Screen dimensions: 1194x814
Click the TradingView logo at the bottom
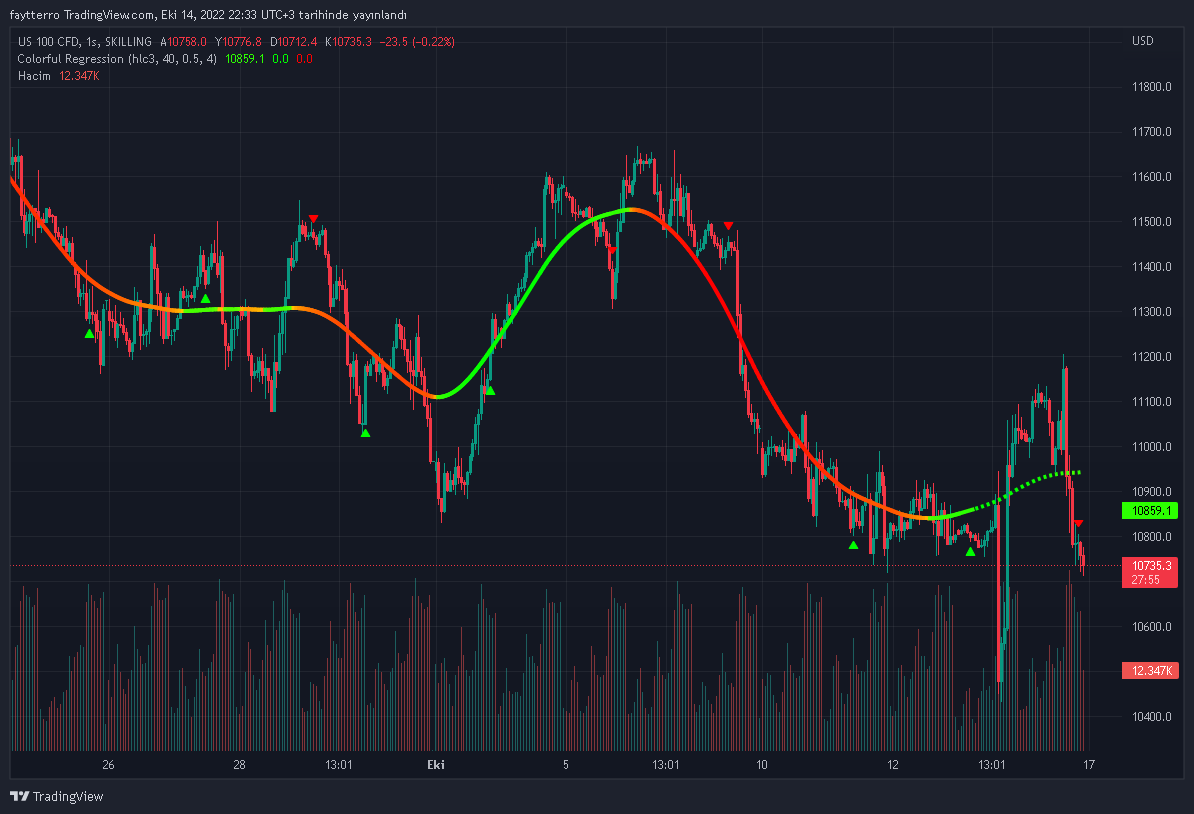56,796
